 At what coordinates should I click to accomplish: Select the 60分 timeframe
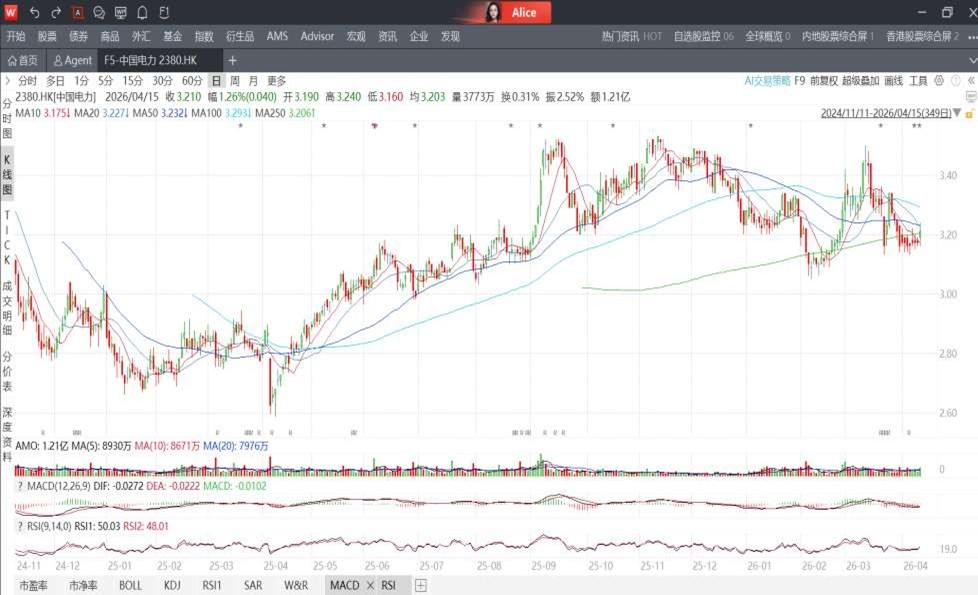(192, 81)
